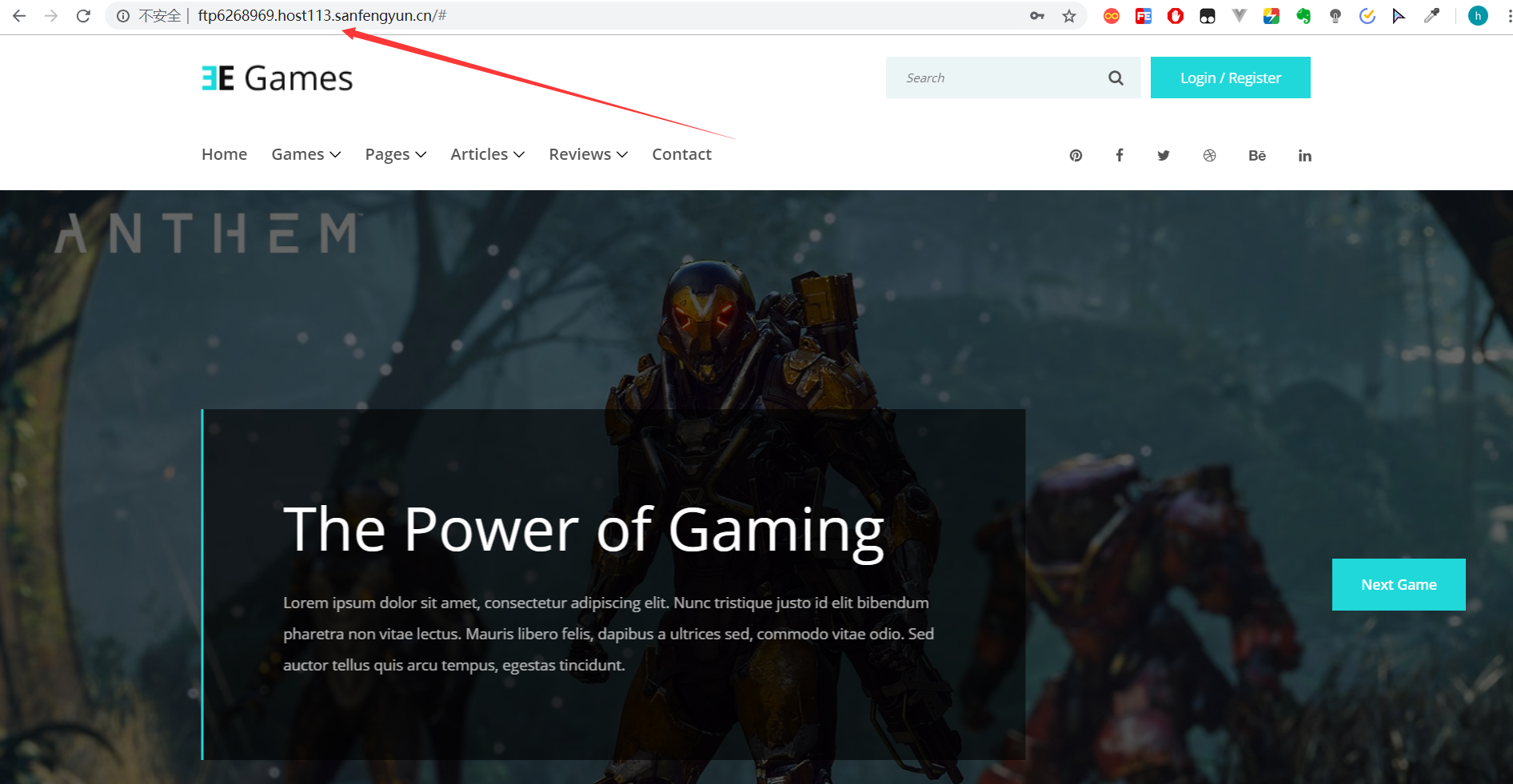
Task: Reload the page with the refresh icon
Action: coord(83,16)
